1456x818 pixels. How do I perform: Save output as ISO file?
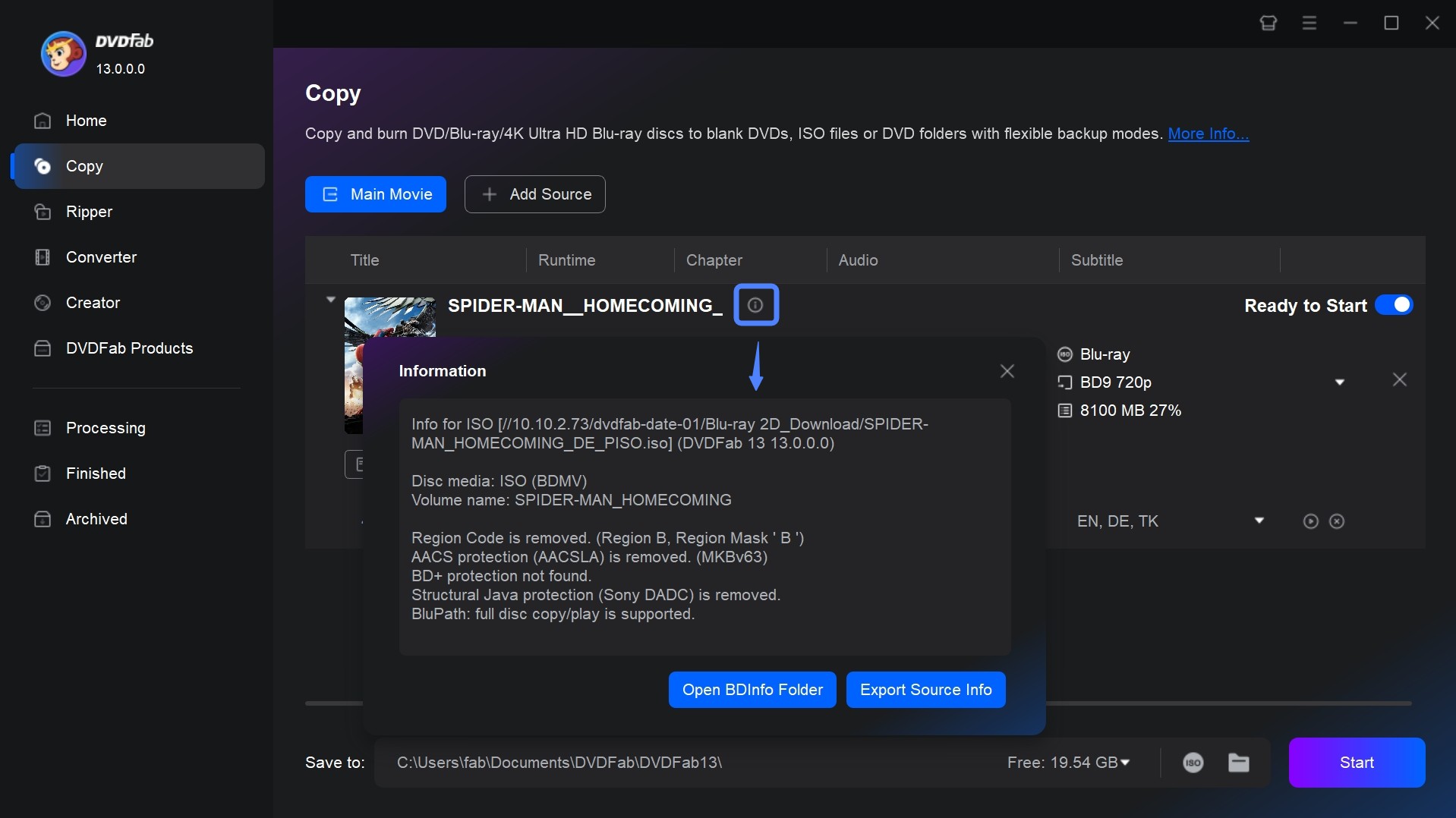point(1192,762)
